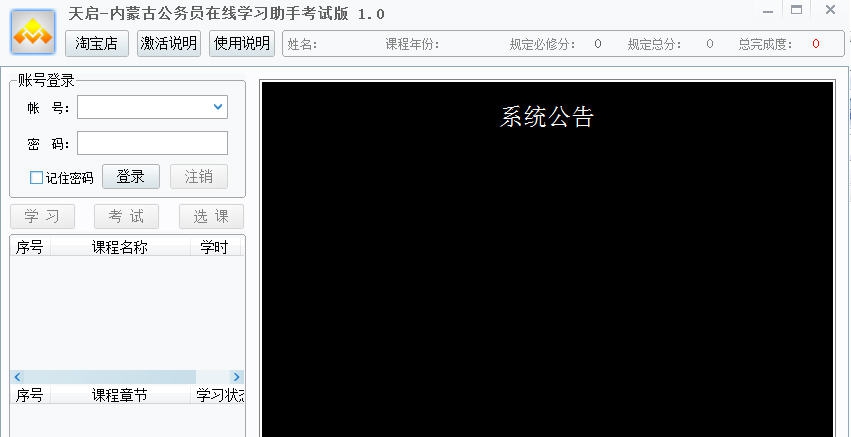This screenshot has width=851, height=437.
Task: Click the 系统公告 announcement heading
Action: (x=547, y=117)
